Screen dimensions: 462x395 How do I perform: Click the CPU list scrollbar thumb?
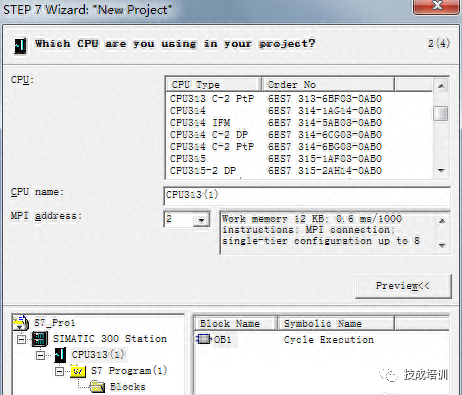441,113
